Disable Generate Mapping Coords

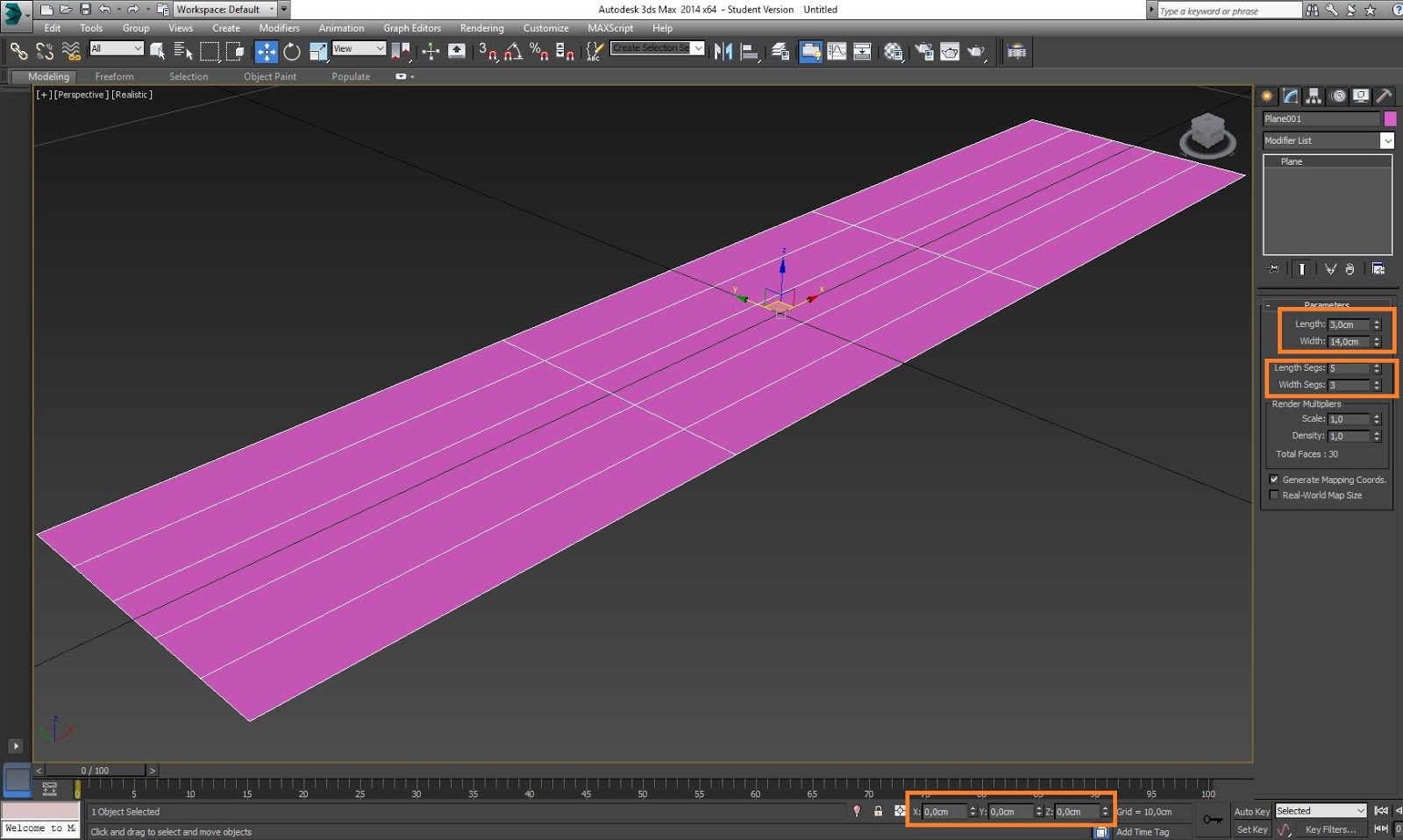point(1275,480)
